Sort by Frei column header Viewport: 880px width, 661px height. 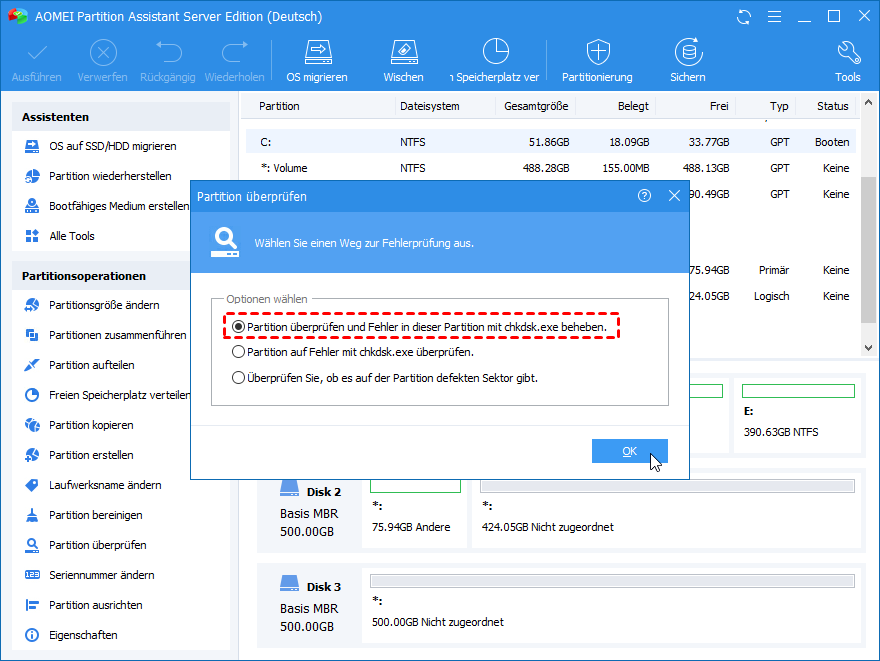pos(719,106)
